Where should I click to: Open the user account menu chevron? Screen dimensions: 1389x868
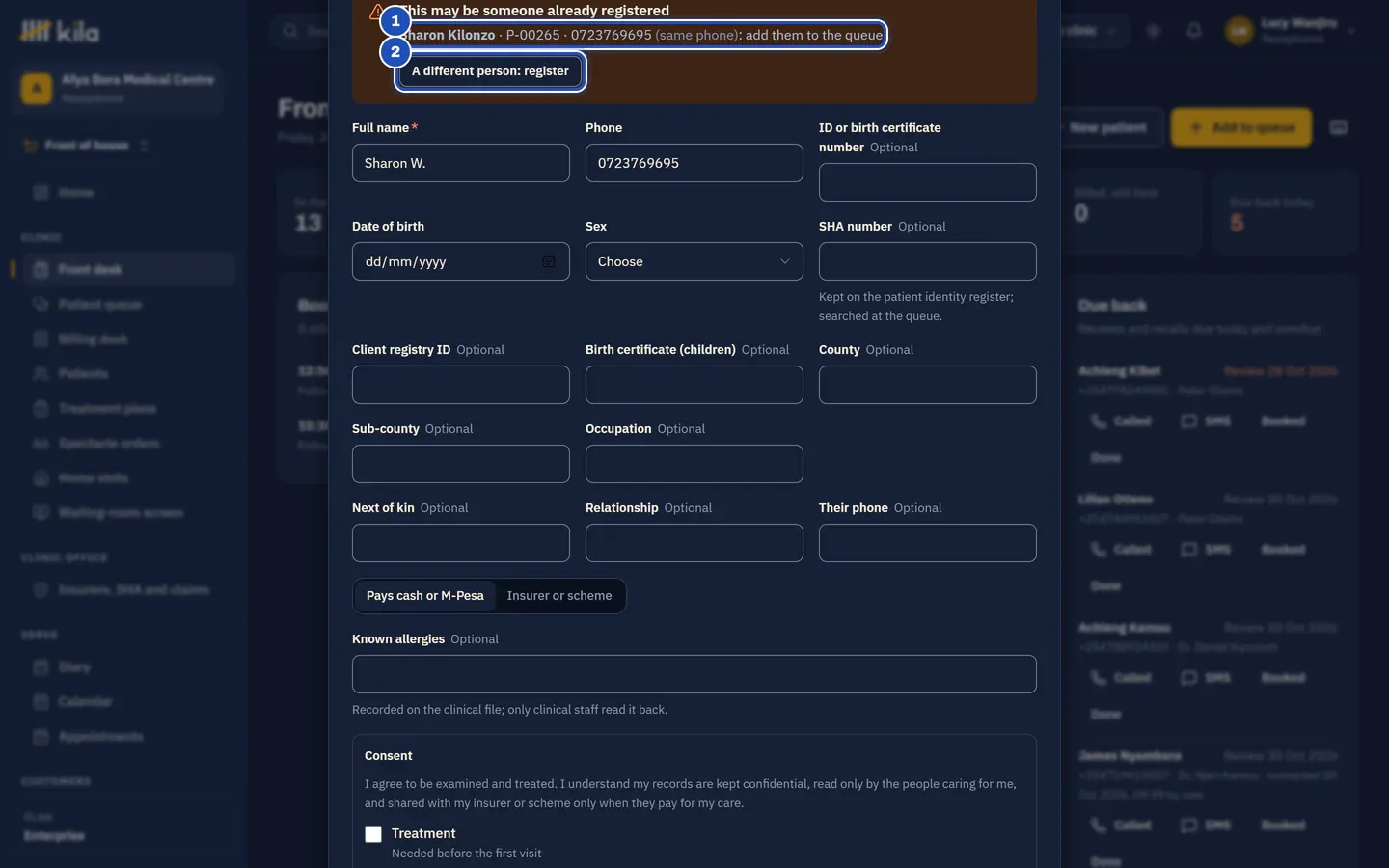[1351, 31]
